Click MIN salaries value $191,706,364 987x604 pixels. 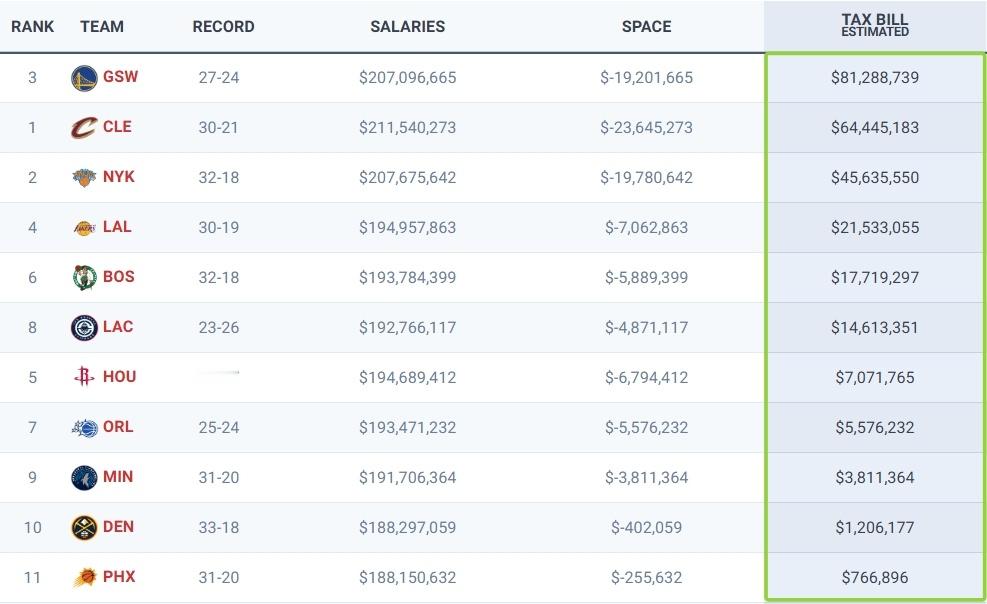click(x=407, y=478)
